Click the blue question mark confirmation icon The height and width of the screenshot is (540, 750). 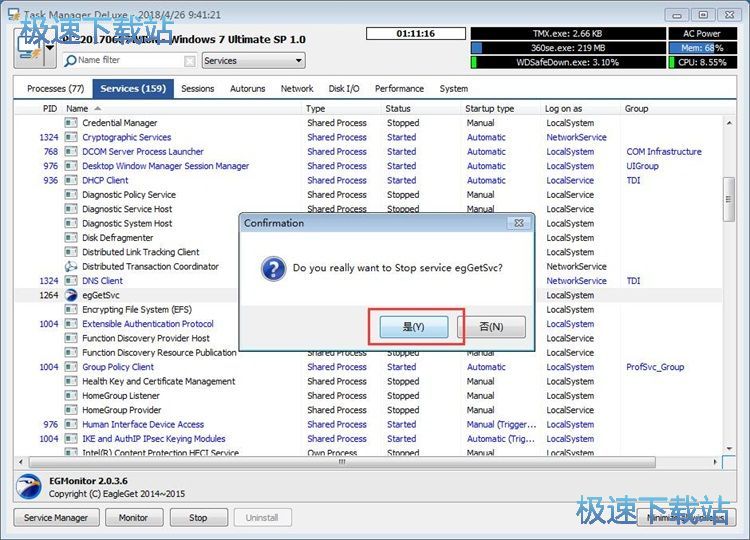tap(273, 268)
